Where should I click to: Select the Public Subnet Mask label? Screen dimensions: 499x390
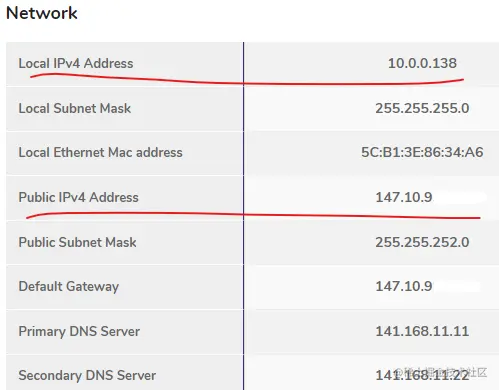[77, 242]
